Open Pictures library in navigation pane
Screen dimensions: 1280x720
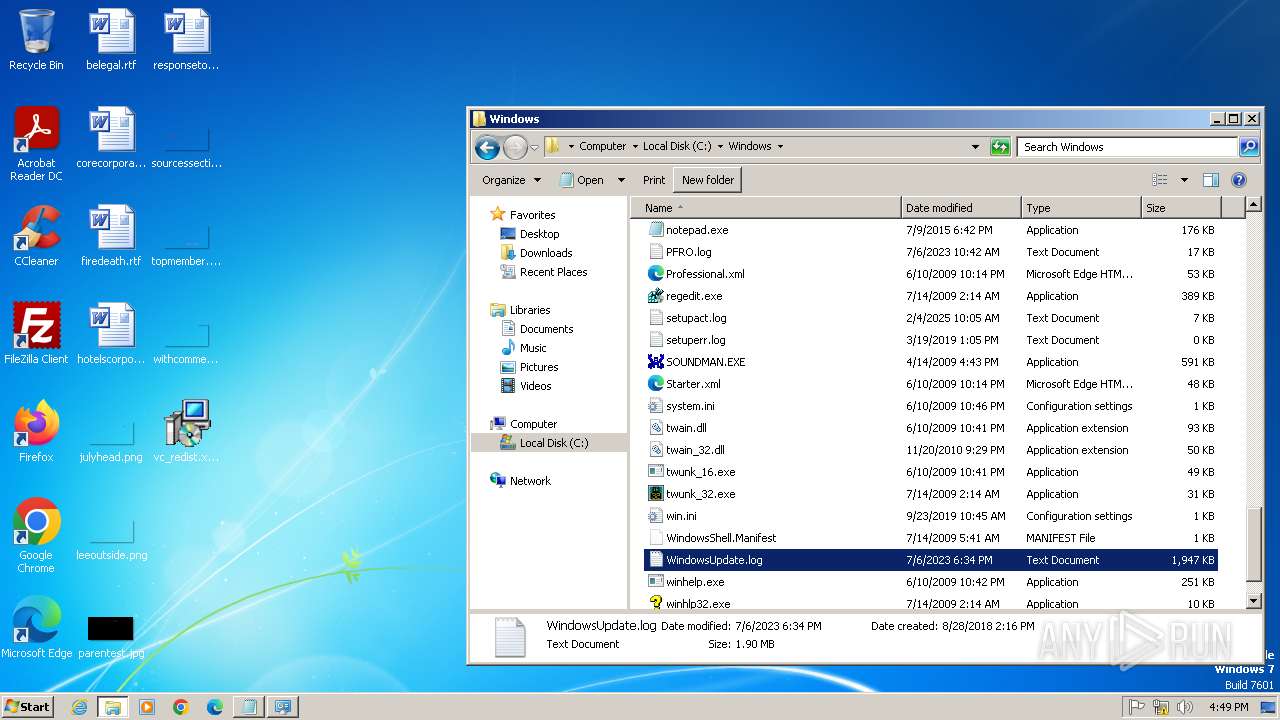pos(539,367)
